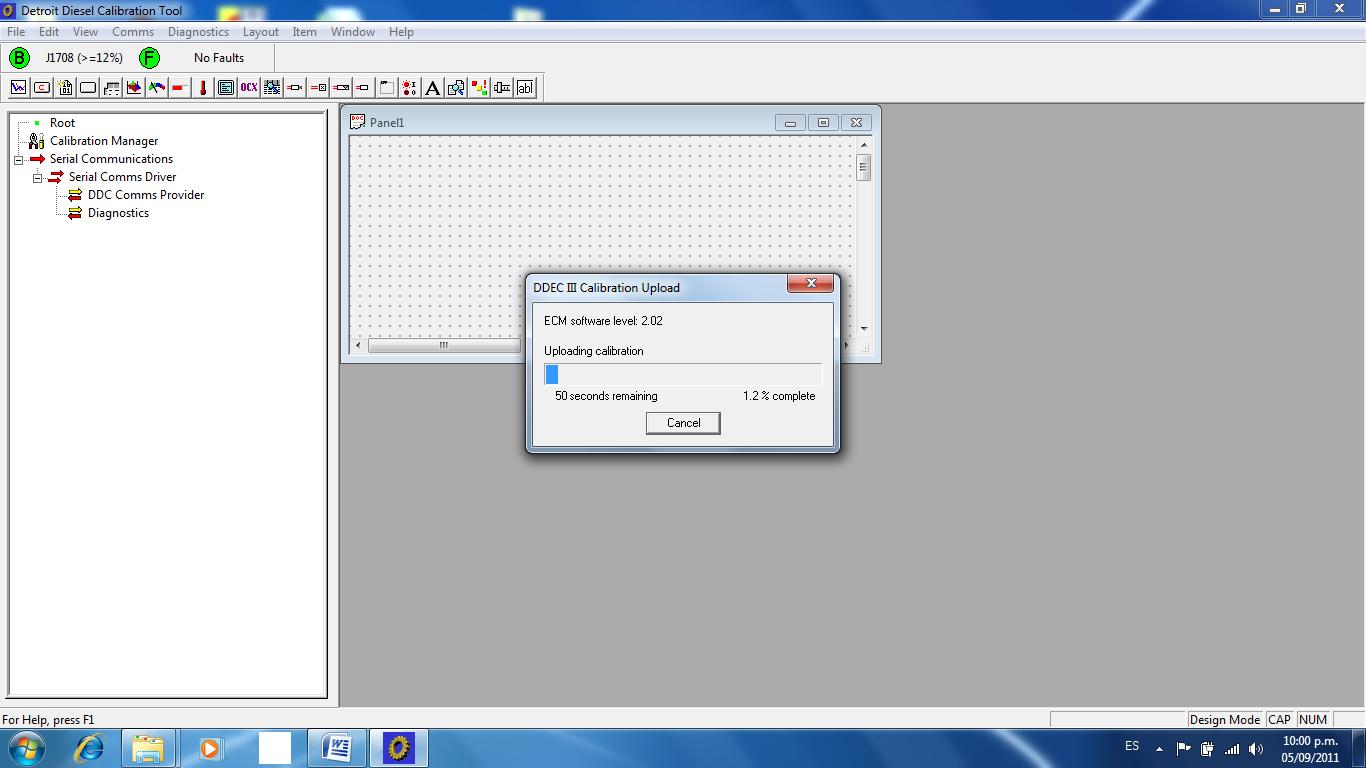
Task: Click Panel1 vertical scroll up arrow
Action: point(864,144)
